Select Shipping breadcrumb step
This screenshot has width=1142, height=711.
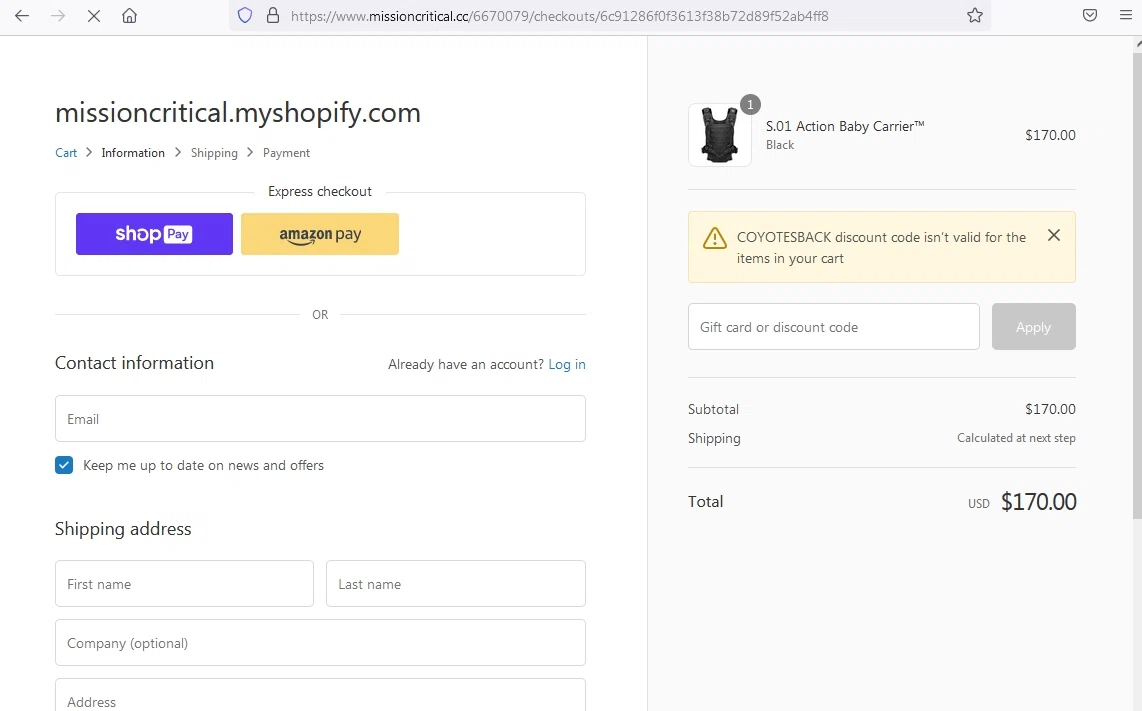tap(214, 153)
